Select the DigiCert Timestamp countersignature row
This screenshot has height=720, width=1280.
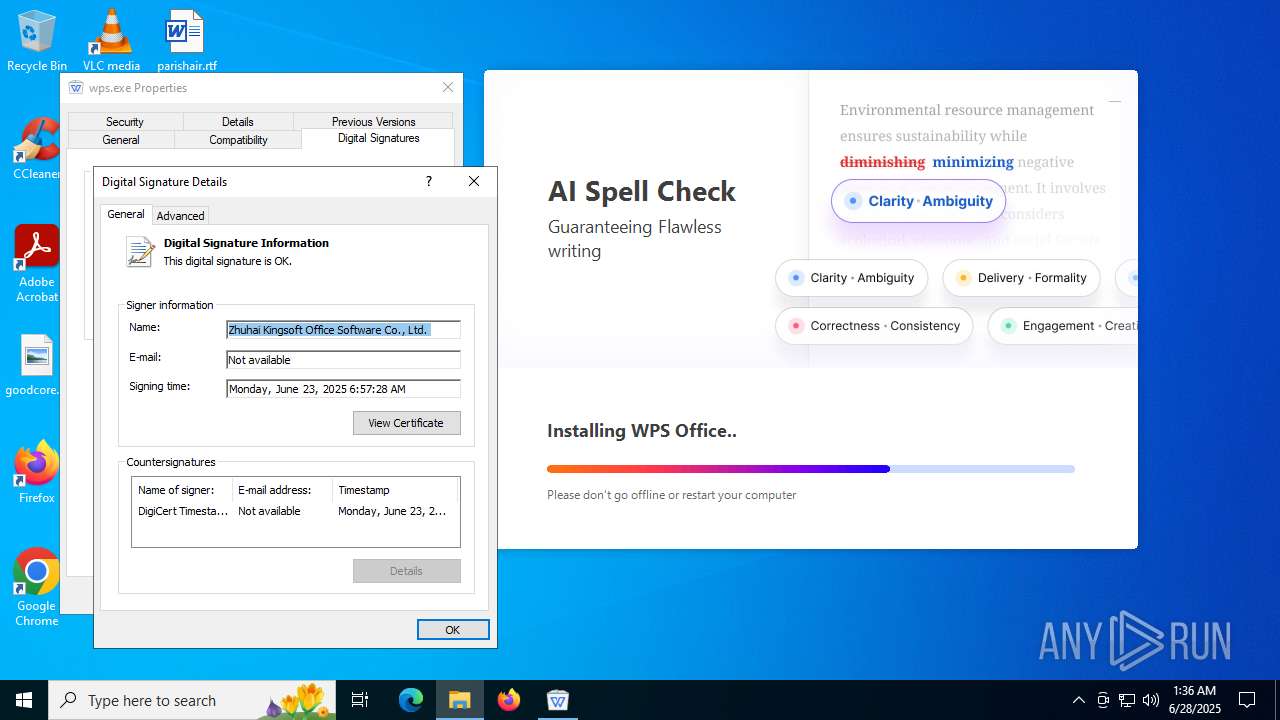click(x=295, y=511)
